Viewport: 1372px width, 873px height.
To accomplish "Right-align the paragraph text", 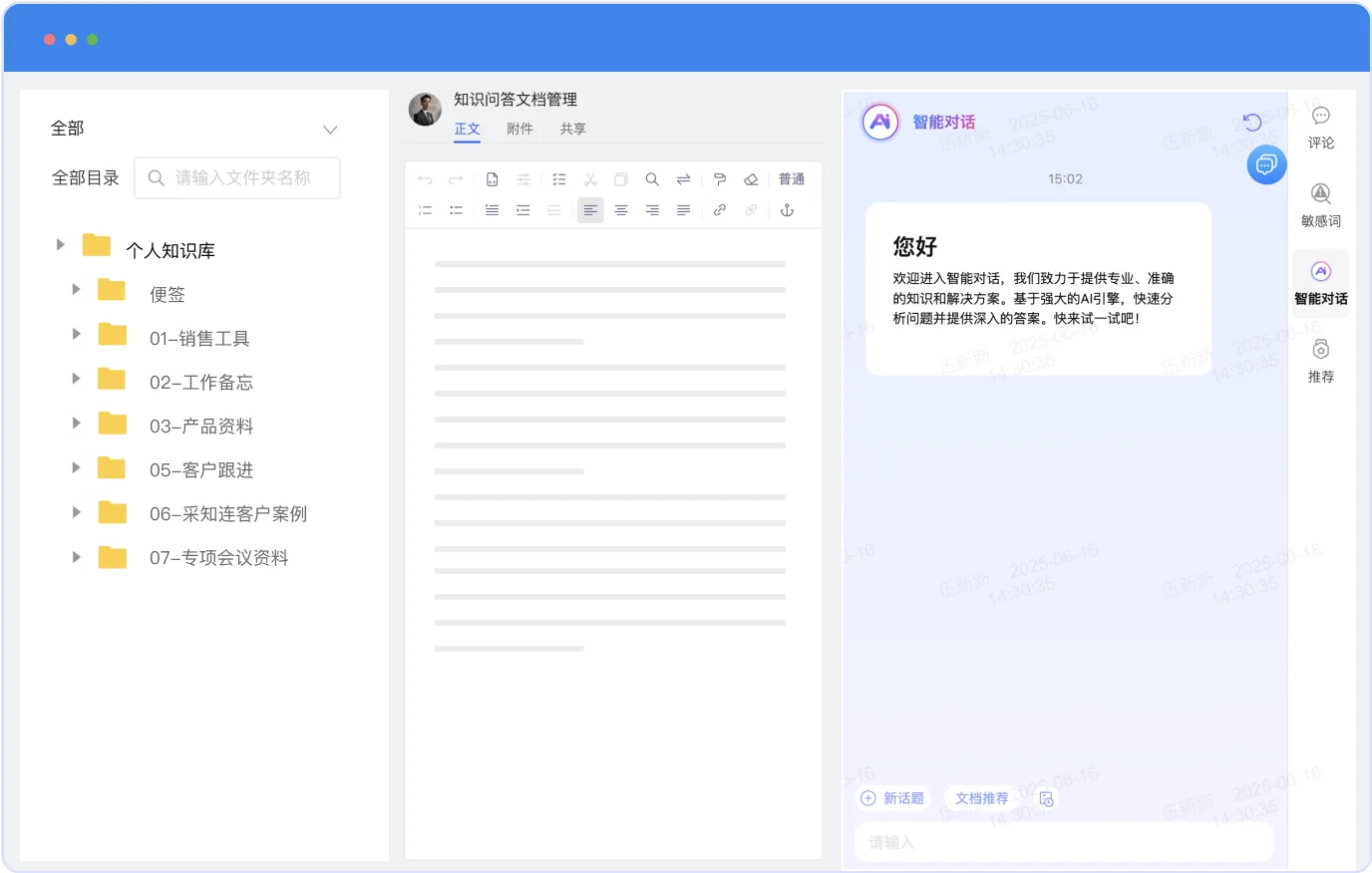I will pyautogui.click(x=652, y=210).
